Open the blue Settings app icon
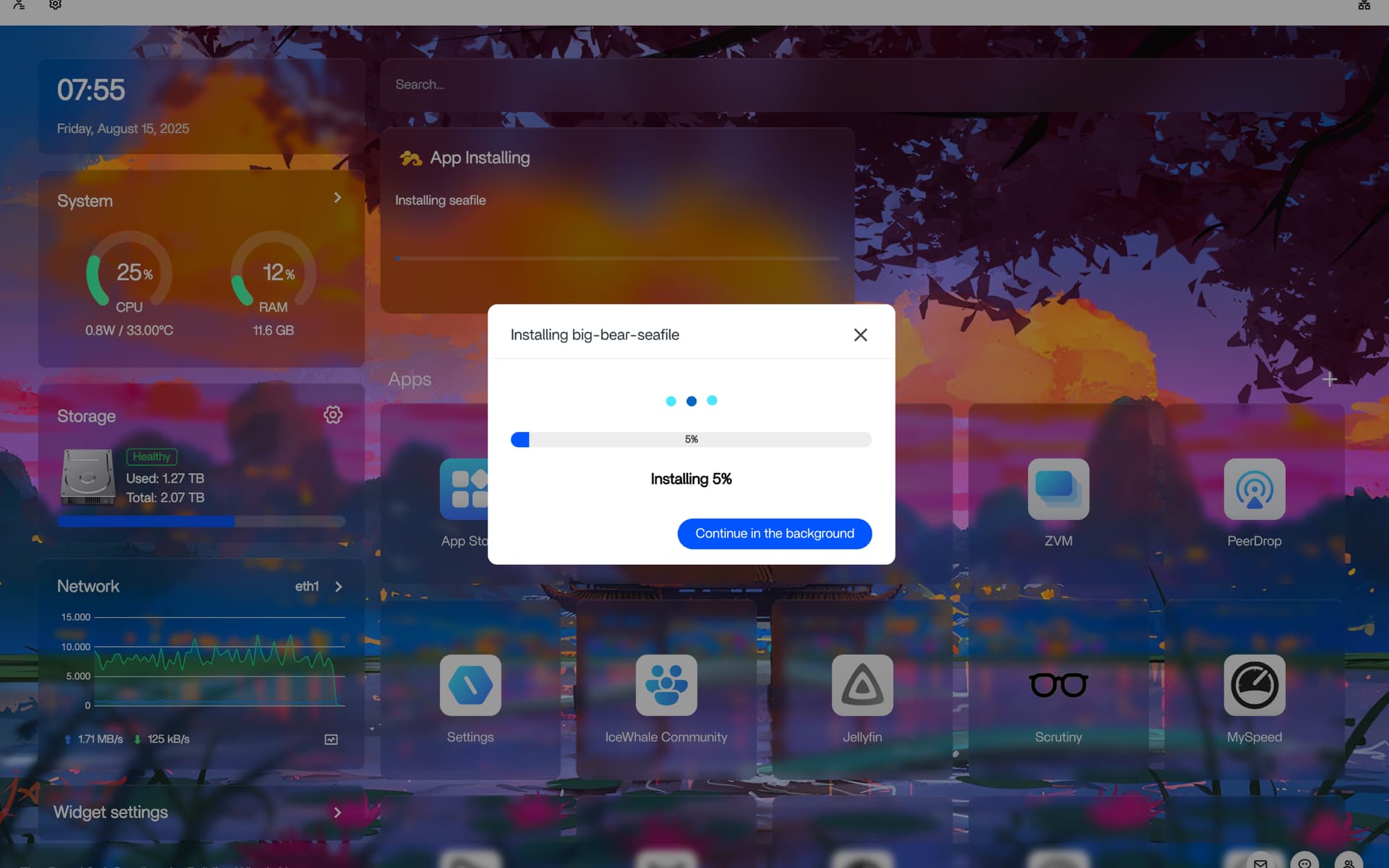The width and height of the screenshot is (1389, 868). pyautogui.click(x=470, y=685)
